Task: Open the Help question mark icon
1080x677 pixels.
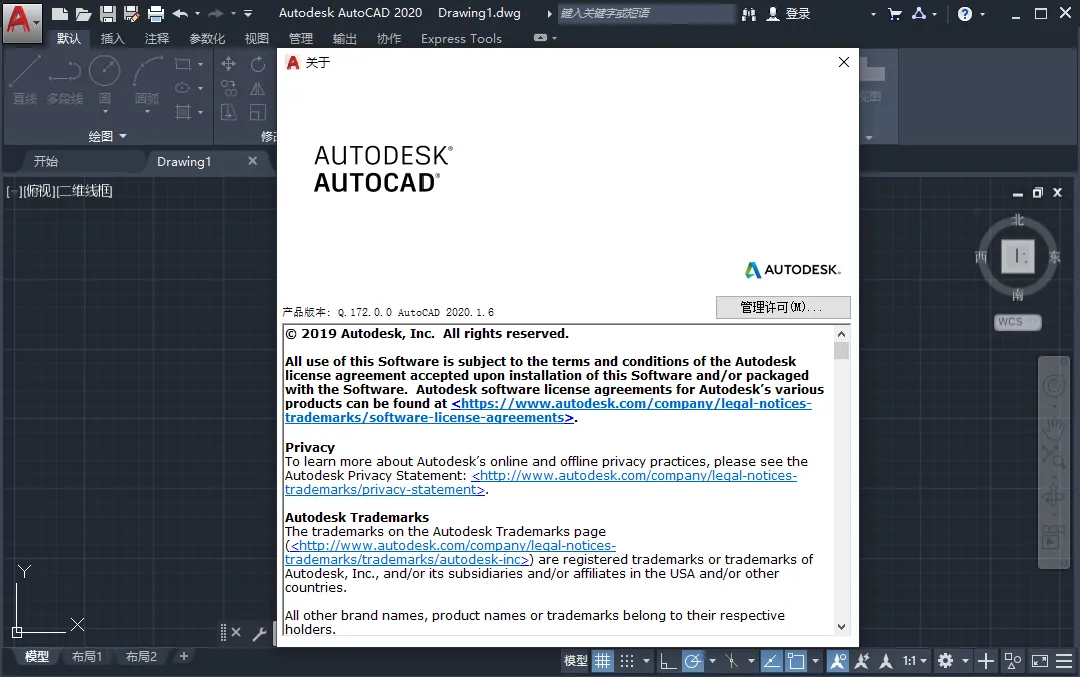Action: pos(965,13)
